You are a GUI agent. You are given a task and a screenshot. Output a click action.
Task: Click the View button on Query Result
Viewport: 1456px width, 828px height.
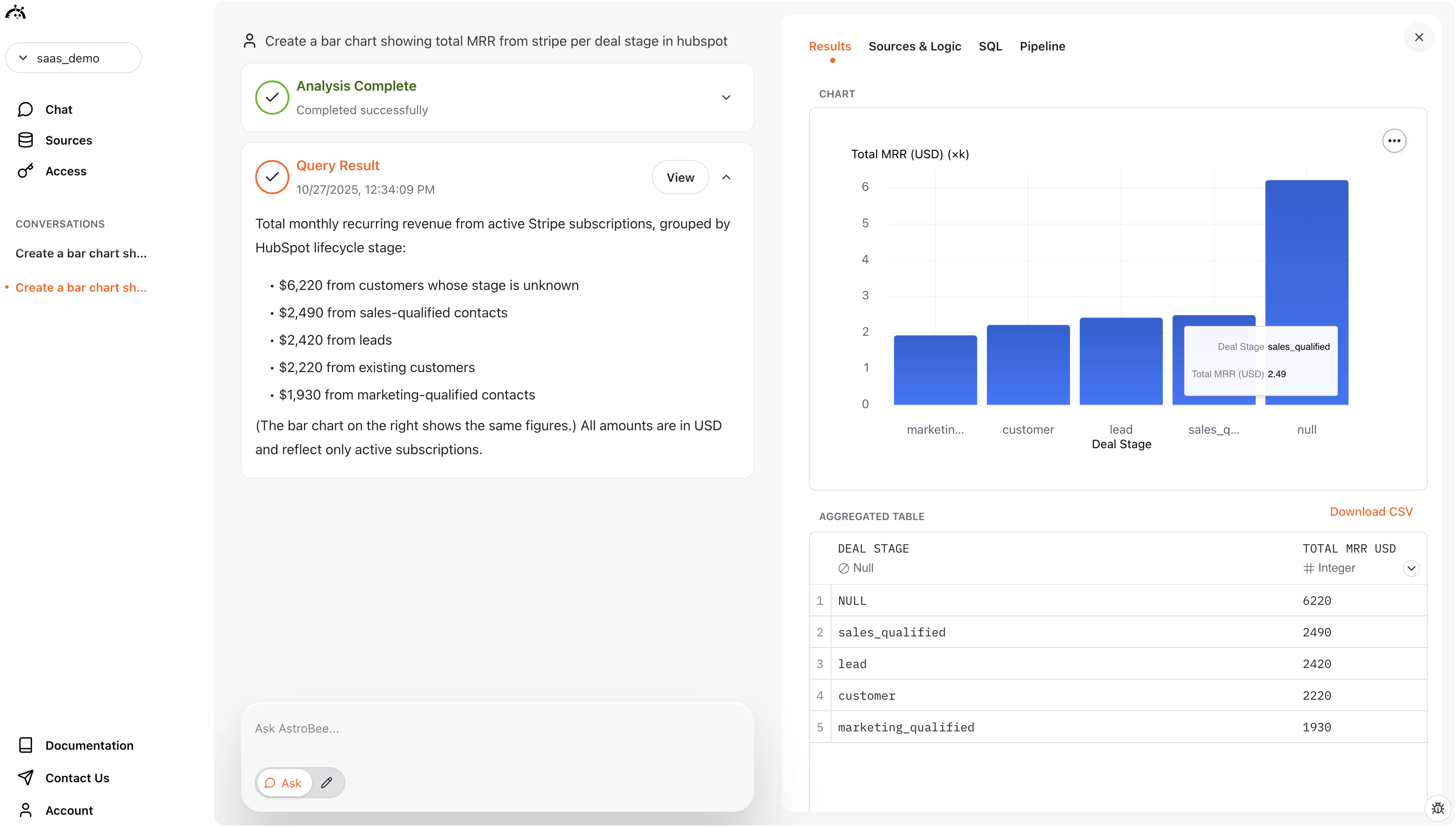[680, 177]
